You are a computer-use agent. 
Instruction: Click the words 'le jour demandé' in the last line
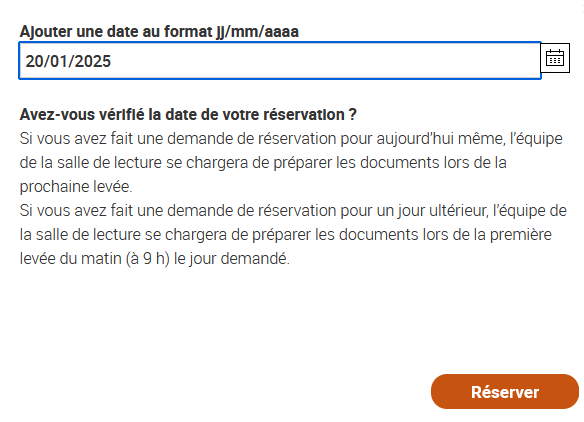(x=232, y=258)
